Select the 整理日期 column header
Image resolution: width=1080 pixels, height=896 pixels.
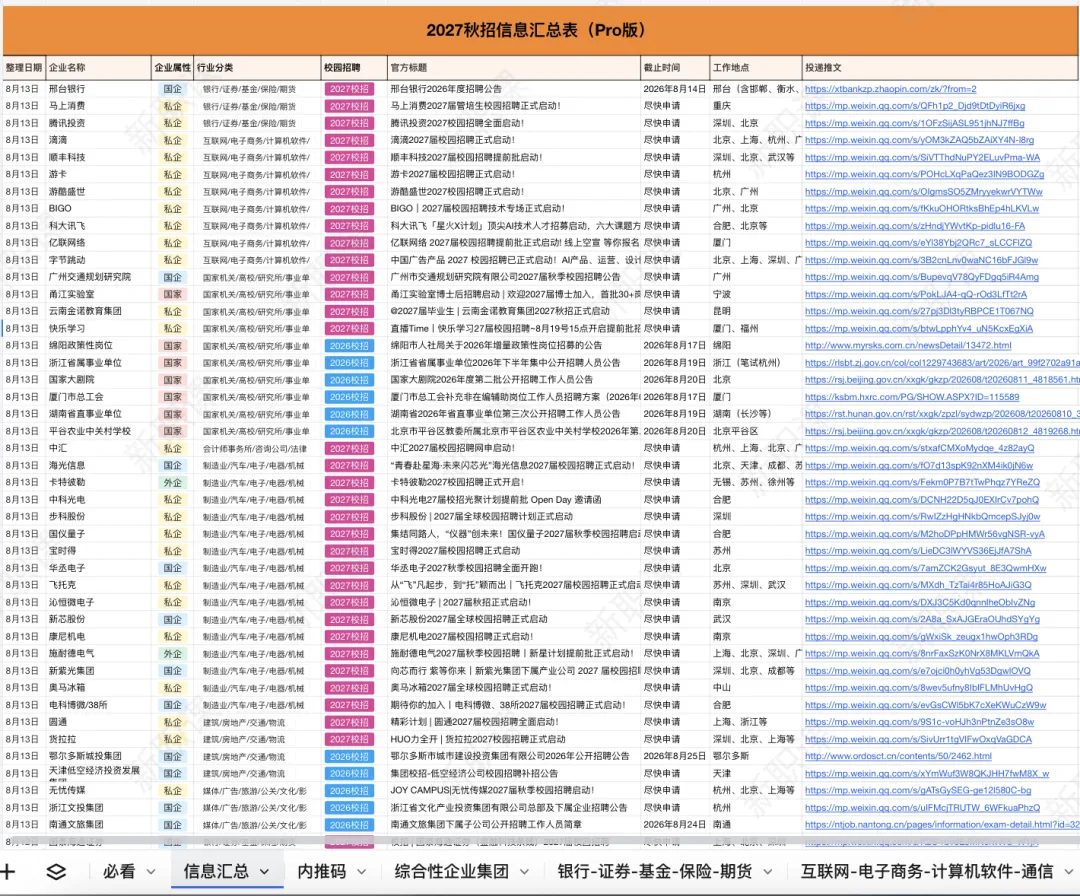(24, 67)
